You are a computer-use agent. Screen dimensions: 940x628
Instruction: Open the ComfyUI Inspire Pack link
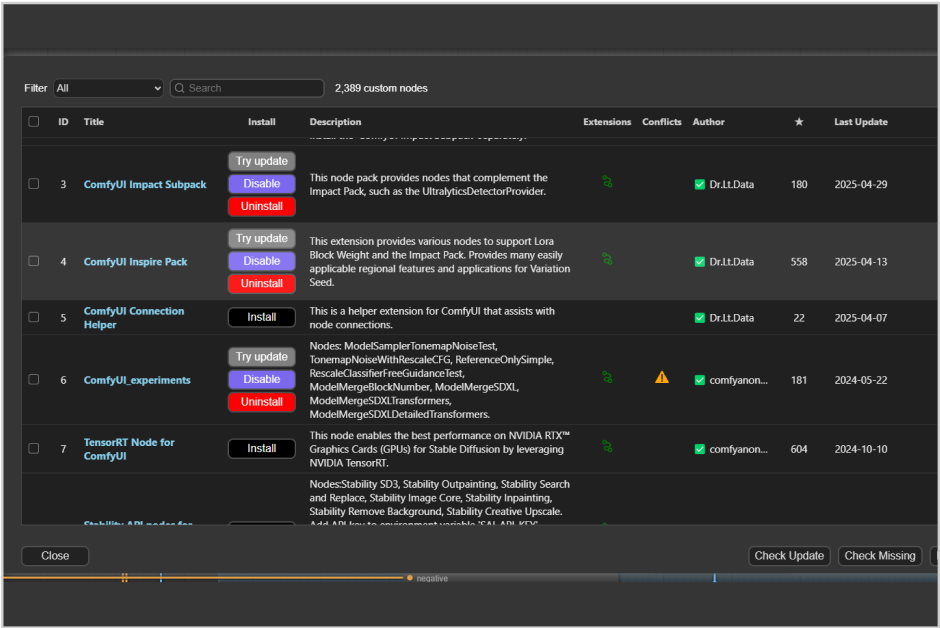tap(135, 262)
